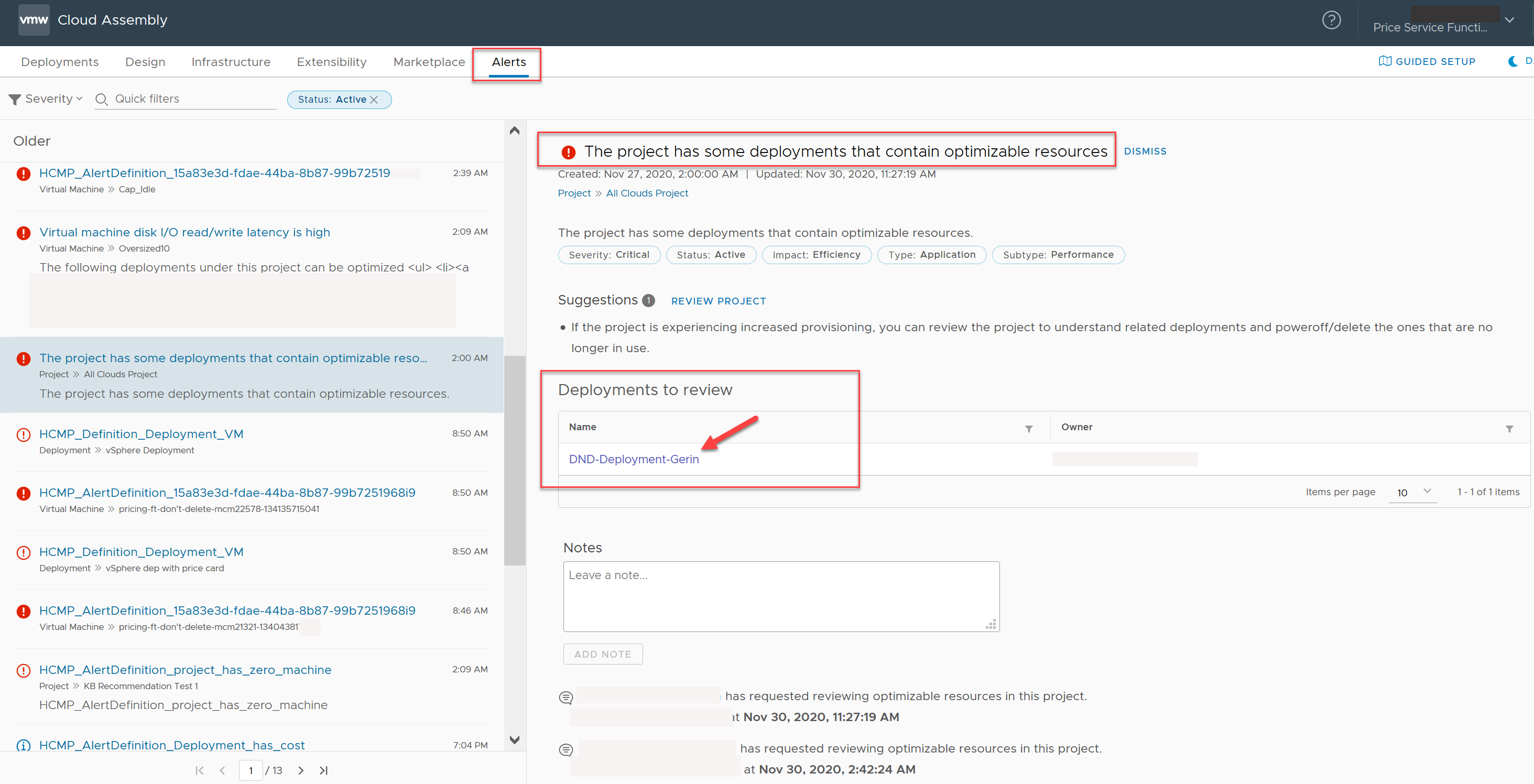Viewport: 1534px width, 784px height.
Task: Click the critical severity alert icon
Action: (568, 152)
